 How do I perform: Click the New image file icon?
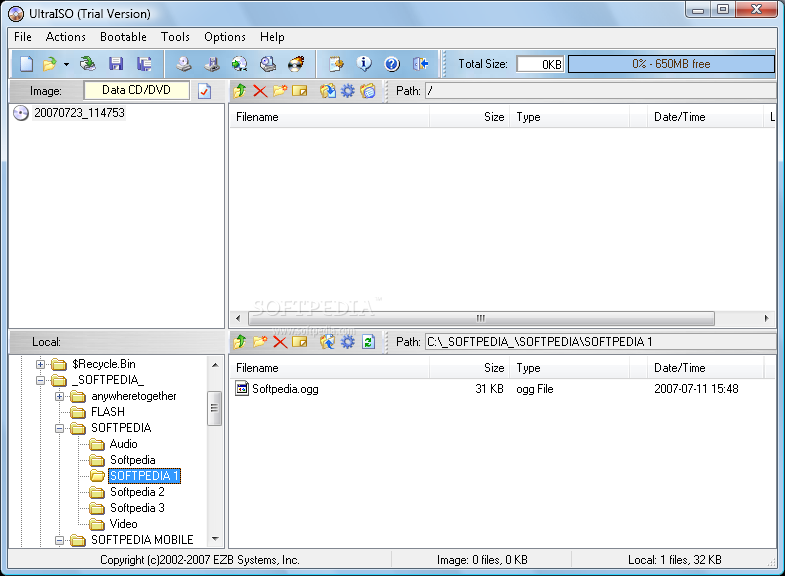26,64
